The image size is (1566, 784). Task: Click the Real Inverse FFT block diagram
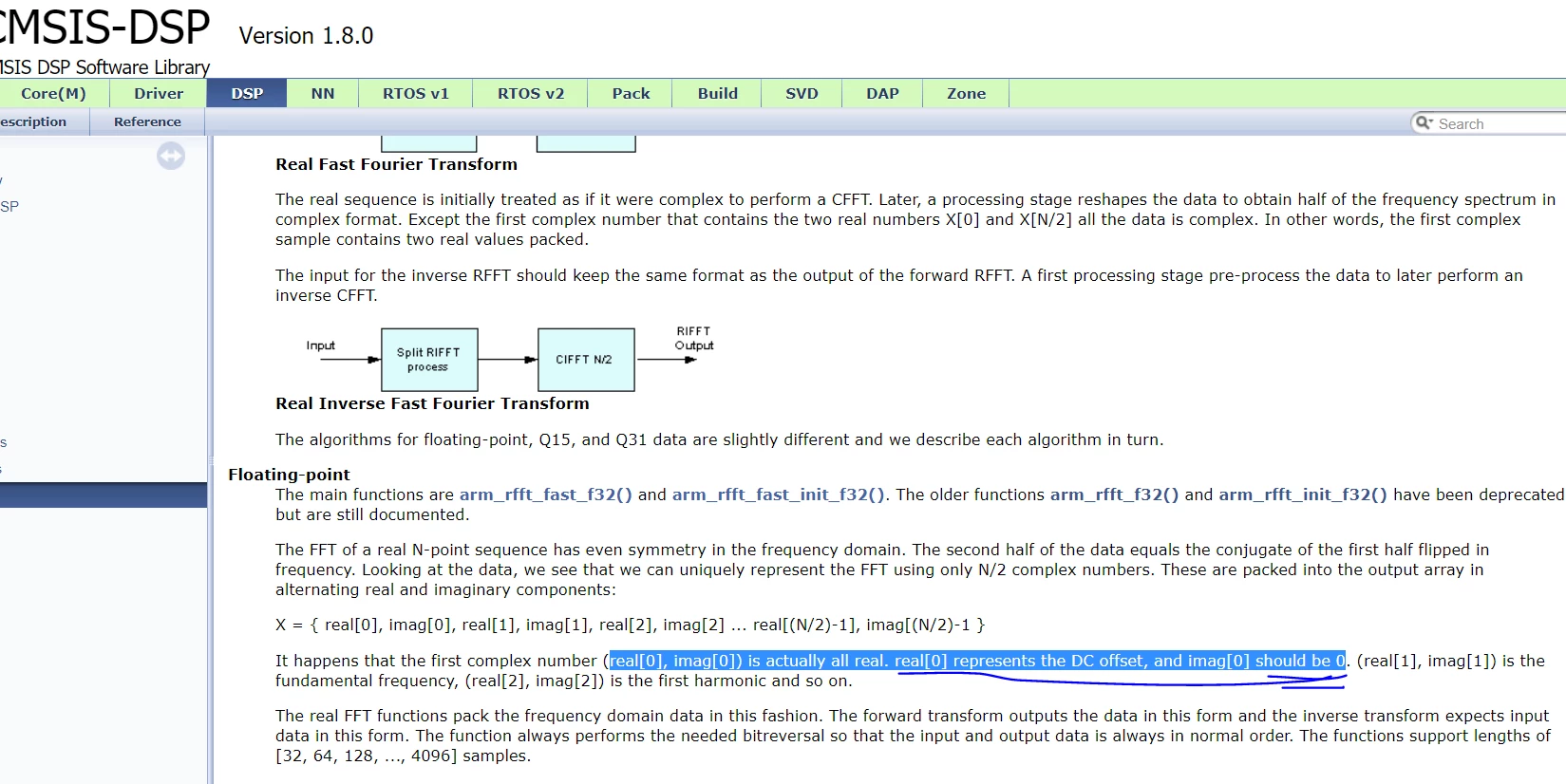pyautogui.click(x=510, y=359)
